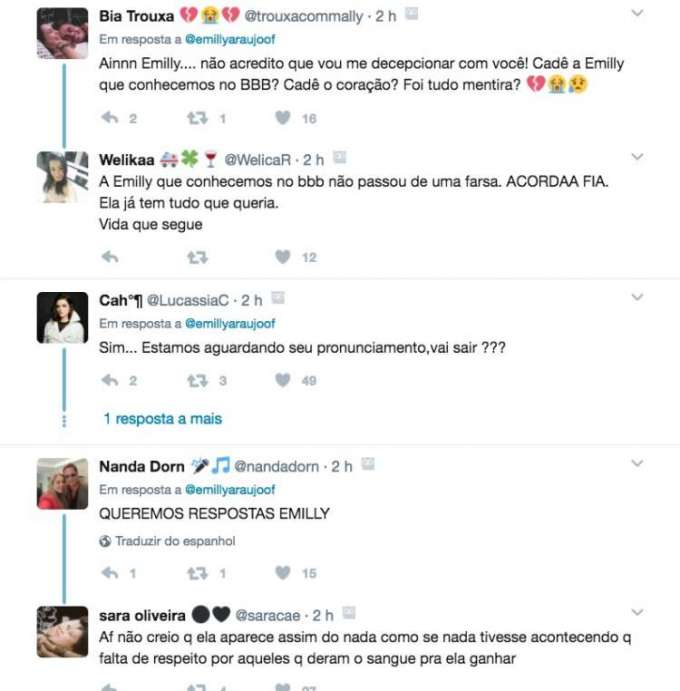Like Cah's tweet with 49 likes
This screenshot has width=680, height=691.
coord(283,380)
